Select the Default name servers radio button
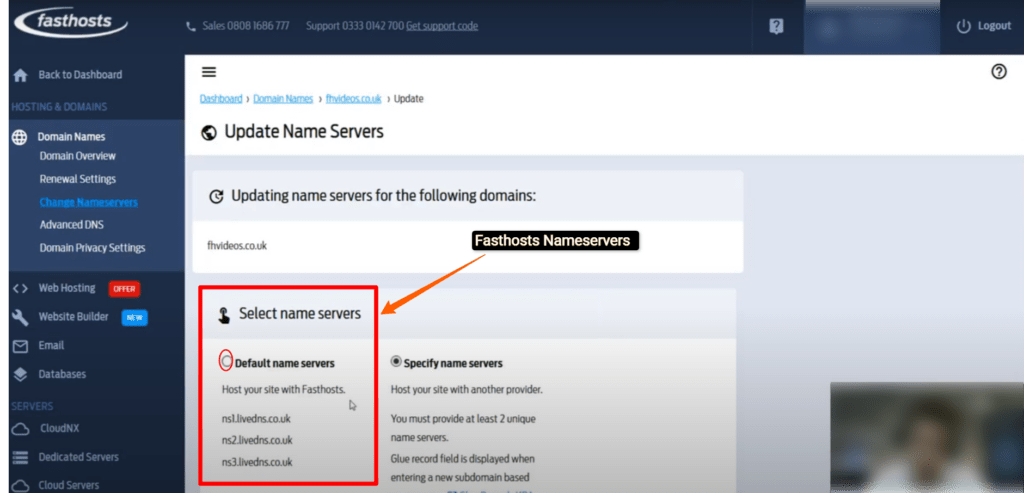Viewport: 1024px width, 493px height. click(x=226, y=361)
